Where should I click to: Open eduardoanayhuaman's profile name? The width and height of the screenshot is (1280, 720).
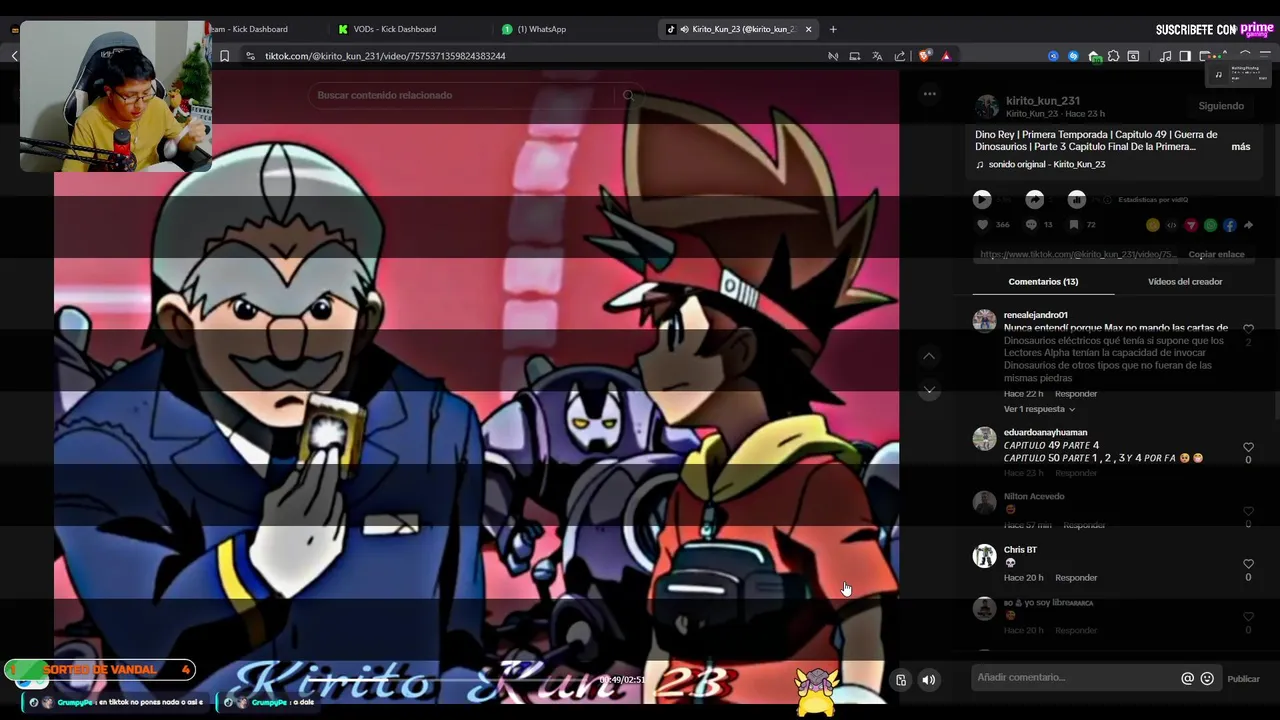click(1045, 433)
